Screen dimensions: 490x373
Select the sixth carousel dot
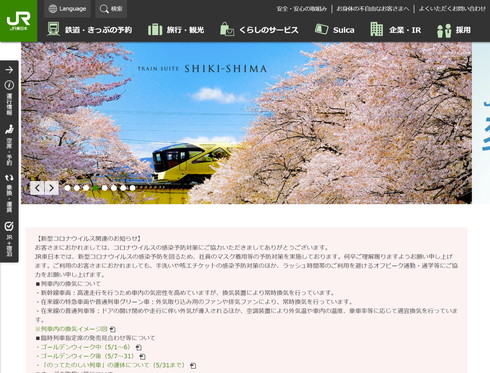click(x=114, y=188)
